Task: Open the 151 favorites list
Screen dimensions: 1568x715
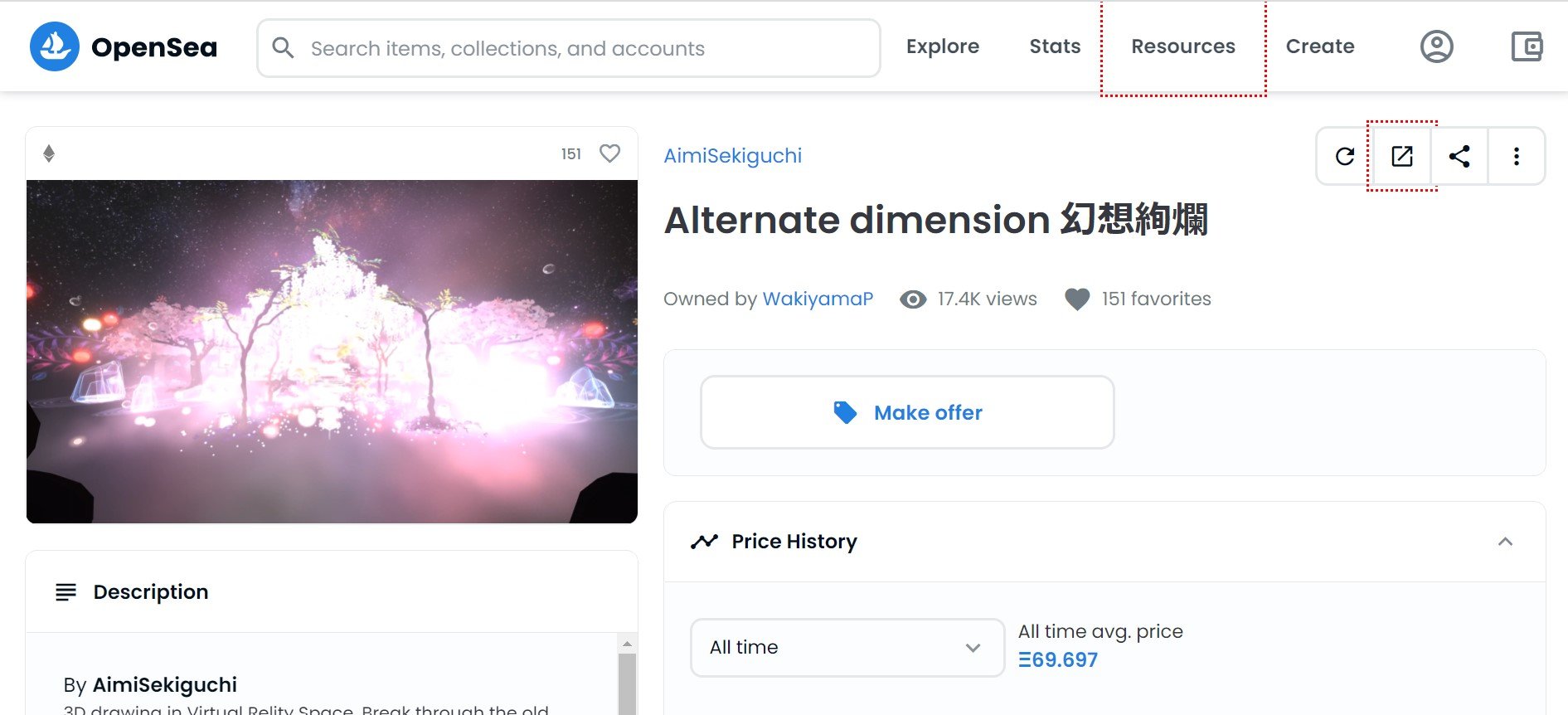Action: pos(1156,299)
